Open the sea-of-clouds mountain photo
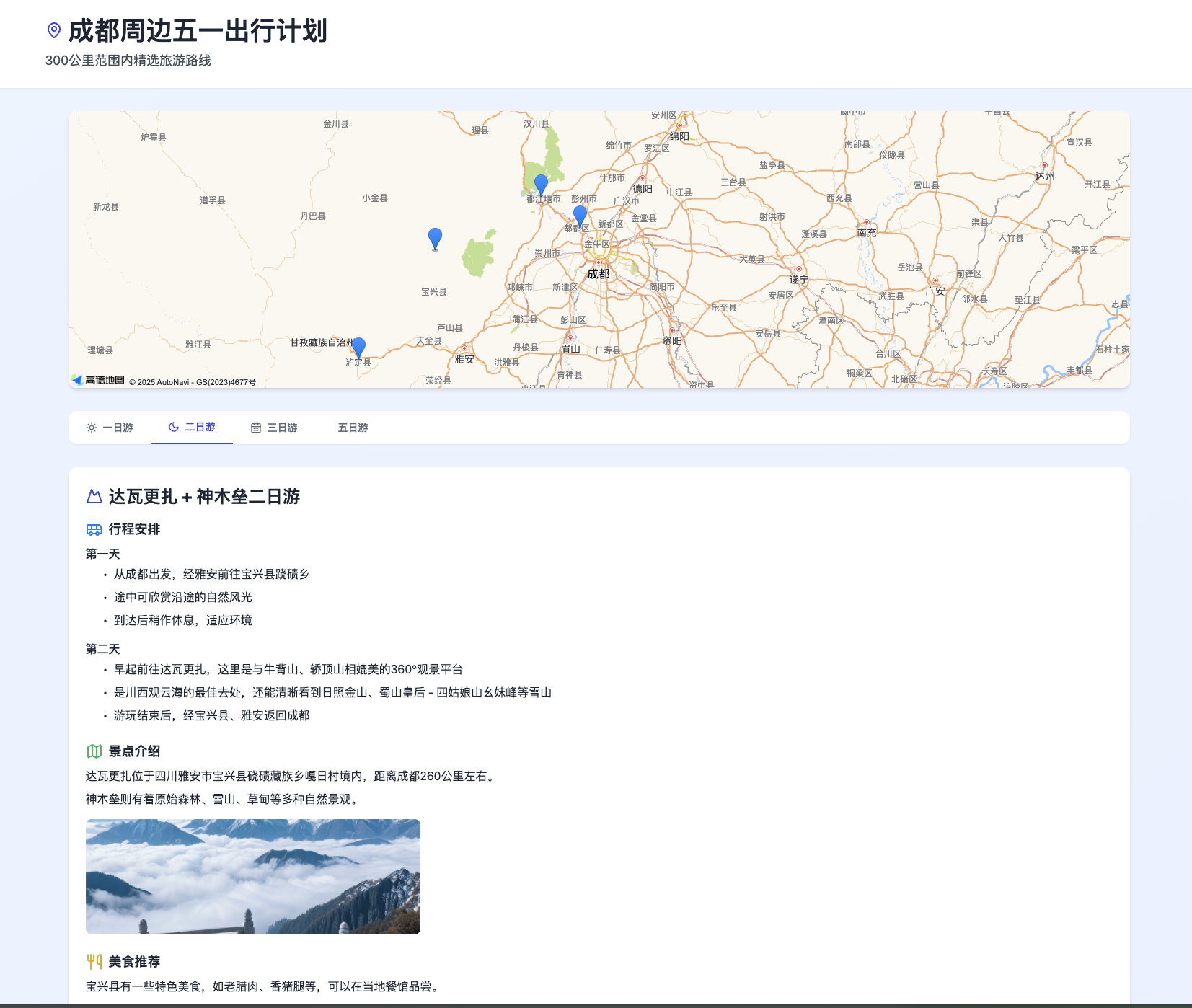Screen dimensions: 1192x1008 [x=253, y=876]
